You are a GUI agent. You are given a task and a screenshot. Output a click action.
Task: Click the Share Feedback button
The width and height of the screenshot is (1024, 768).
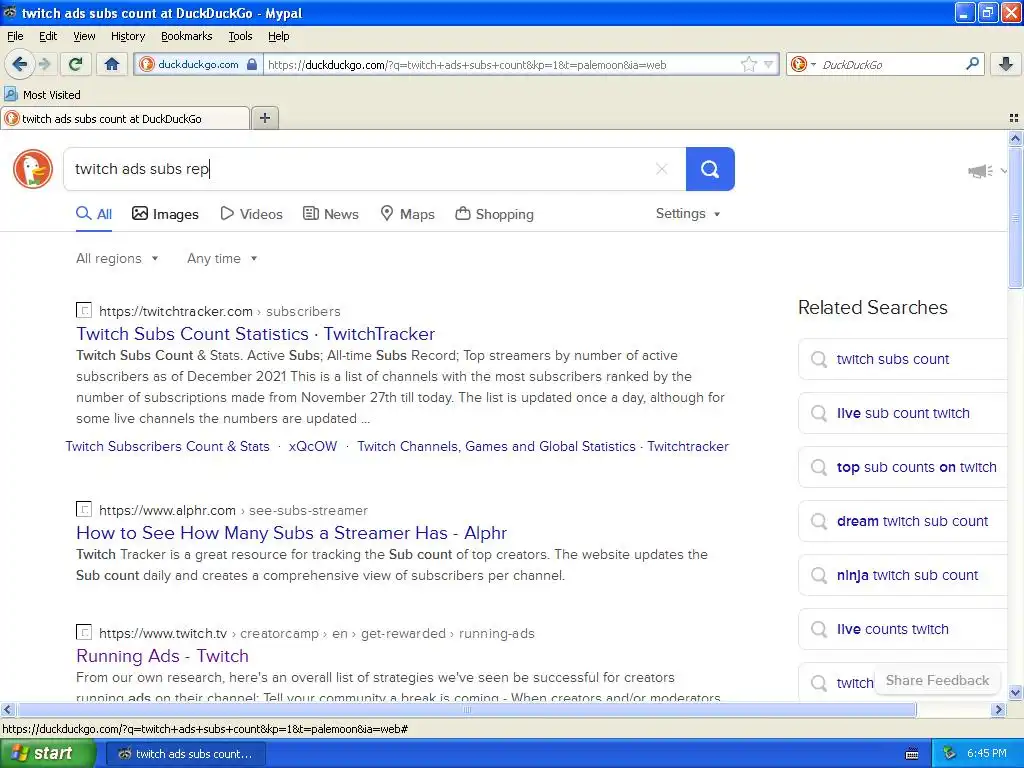click(x=937, y=680)
